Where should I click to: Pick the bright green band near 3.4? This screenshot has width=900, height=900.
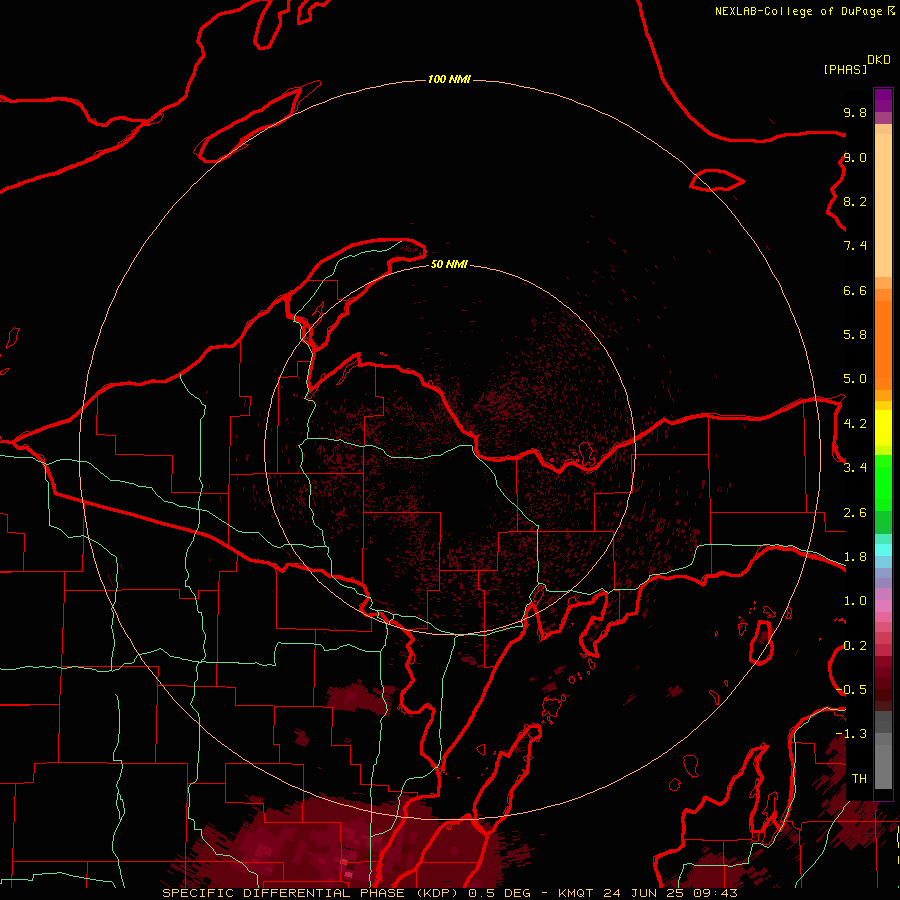click(x=883, y=483)
